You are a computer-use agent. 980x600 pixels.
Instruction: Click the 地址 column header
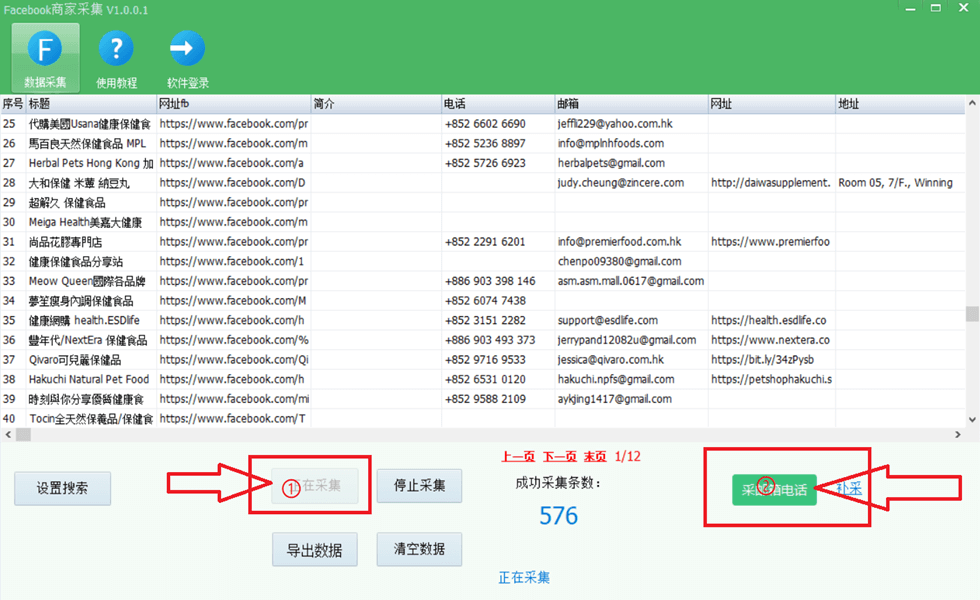(900, 104)
